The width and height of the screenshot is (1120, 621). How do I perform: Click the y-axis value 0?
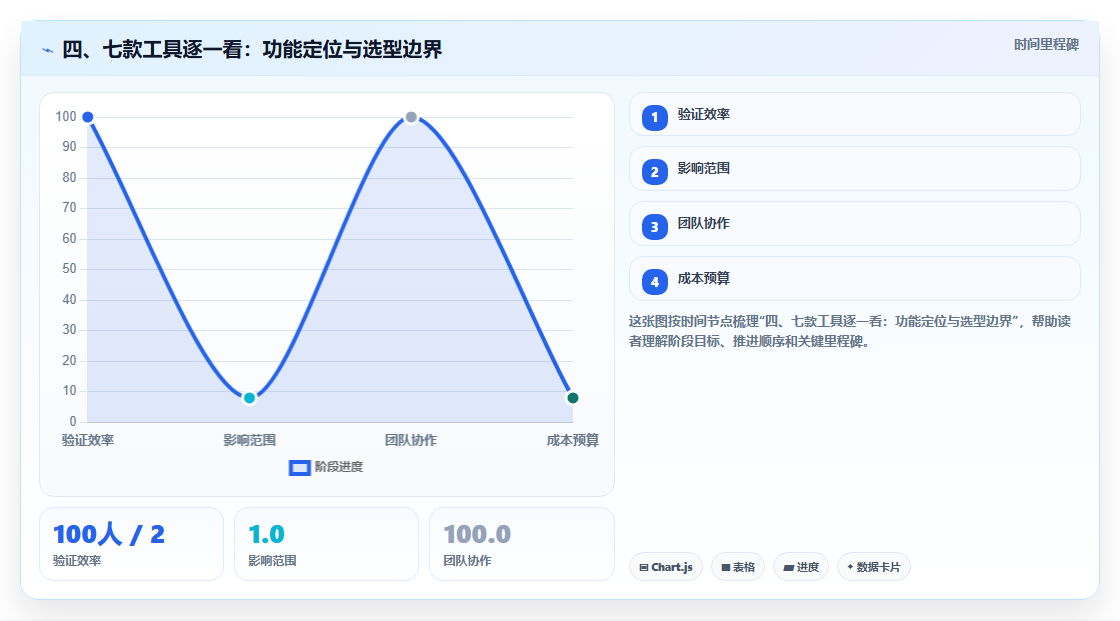tap(73, 422)
